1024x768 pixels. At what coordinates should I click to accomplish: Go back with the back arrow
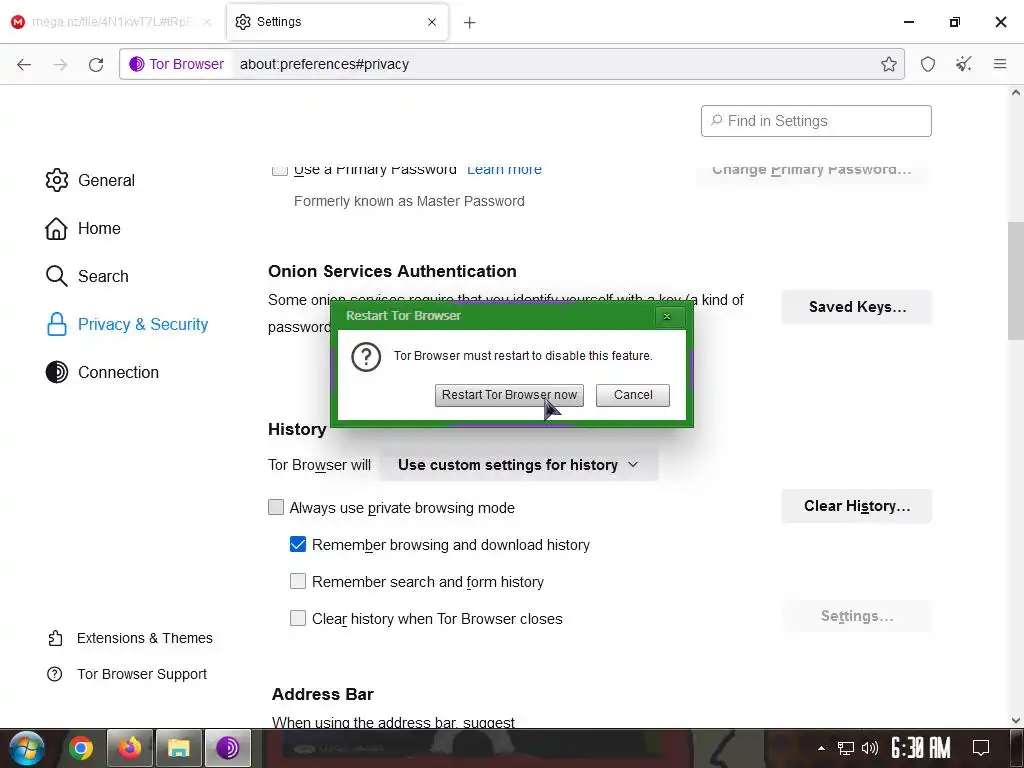click(x=24, y=64)
